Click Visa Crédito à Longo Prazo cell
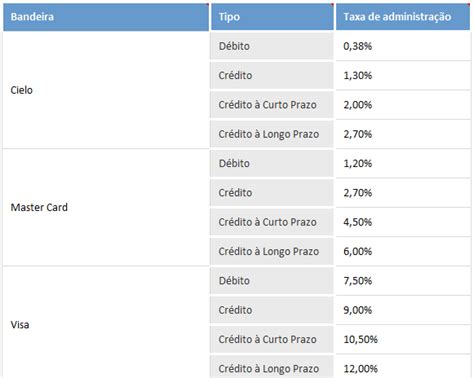This screenshot has height=378, width=474. point(272,367)
